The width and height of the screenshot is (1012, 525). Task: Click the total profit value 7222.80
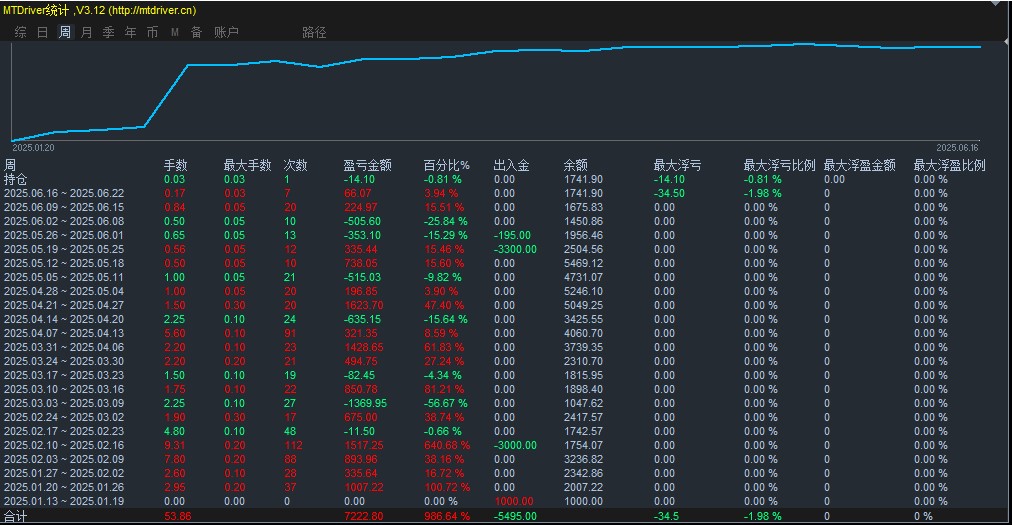[x=363, y=517]
